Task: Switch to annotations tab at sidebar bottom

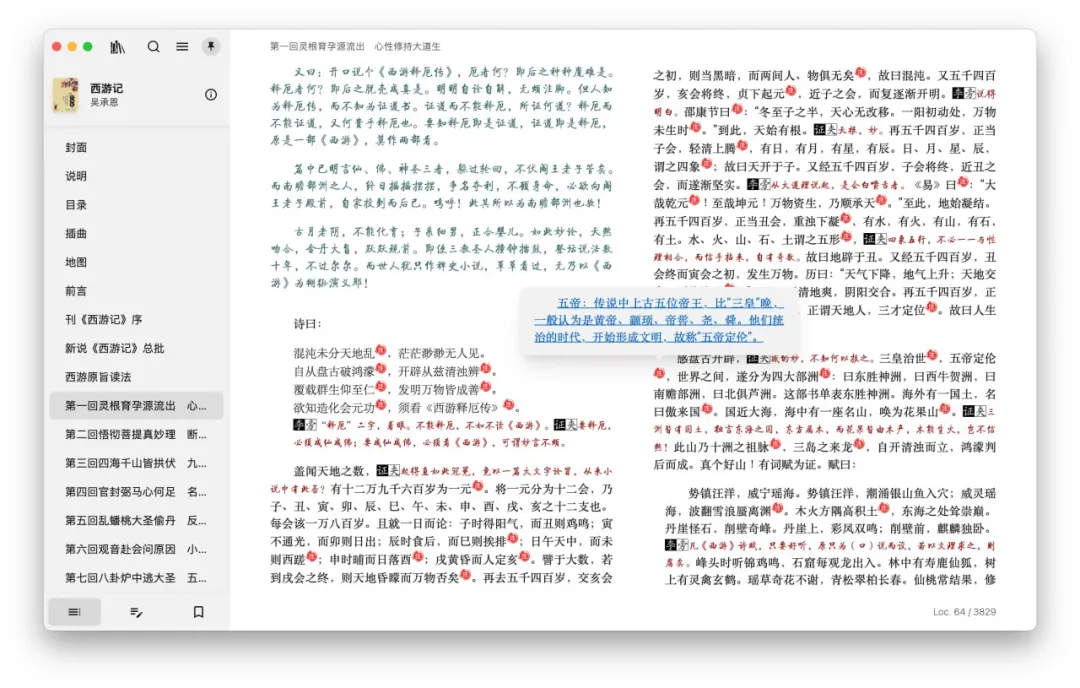Action: click(136, 612)
